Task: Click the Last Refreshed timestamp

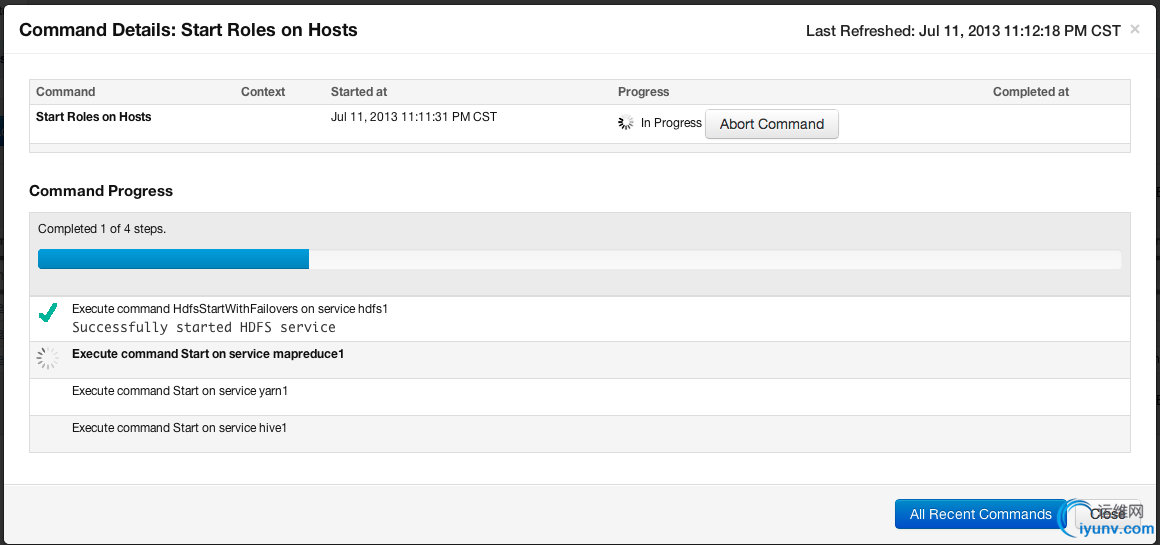Action: (x=963, y=31)
